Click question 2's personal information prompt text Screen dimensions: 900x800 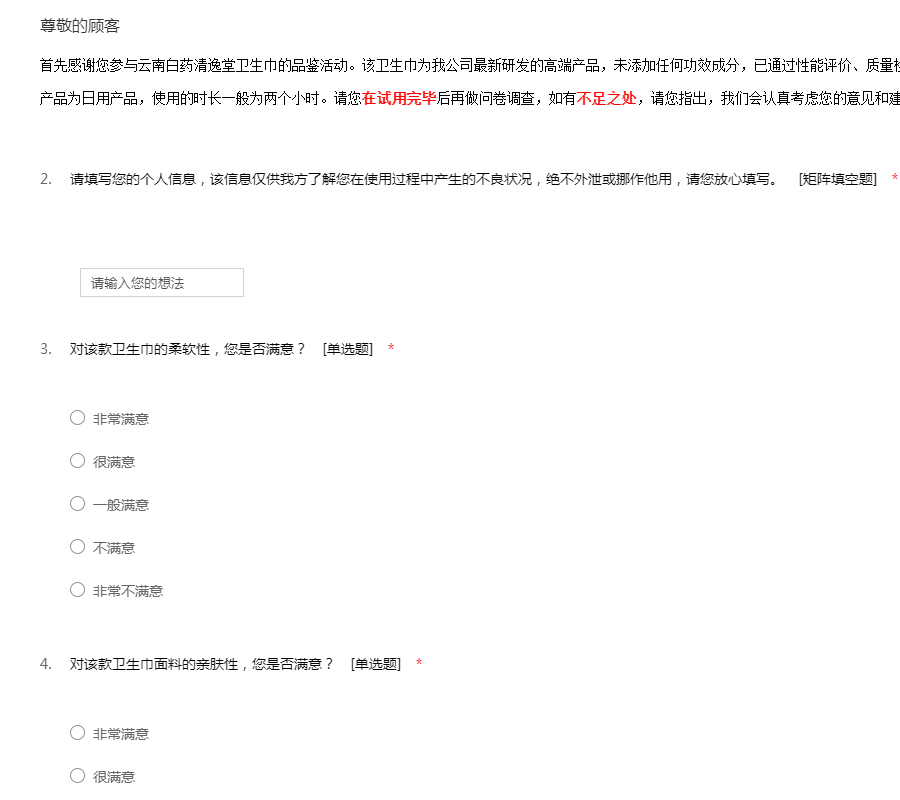pos(422,179)
